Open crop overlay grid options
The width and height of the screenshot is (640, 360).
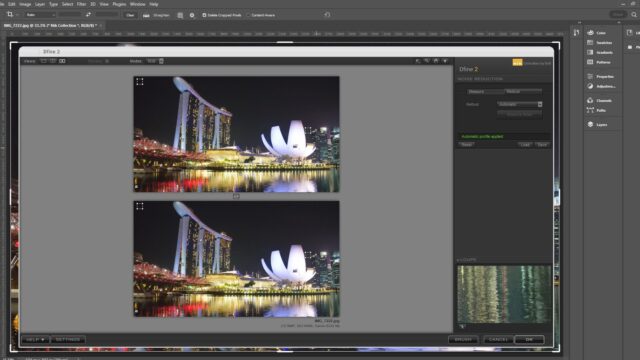click(180, 16)
